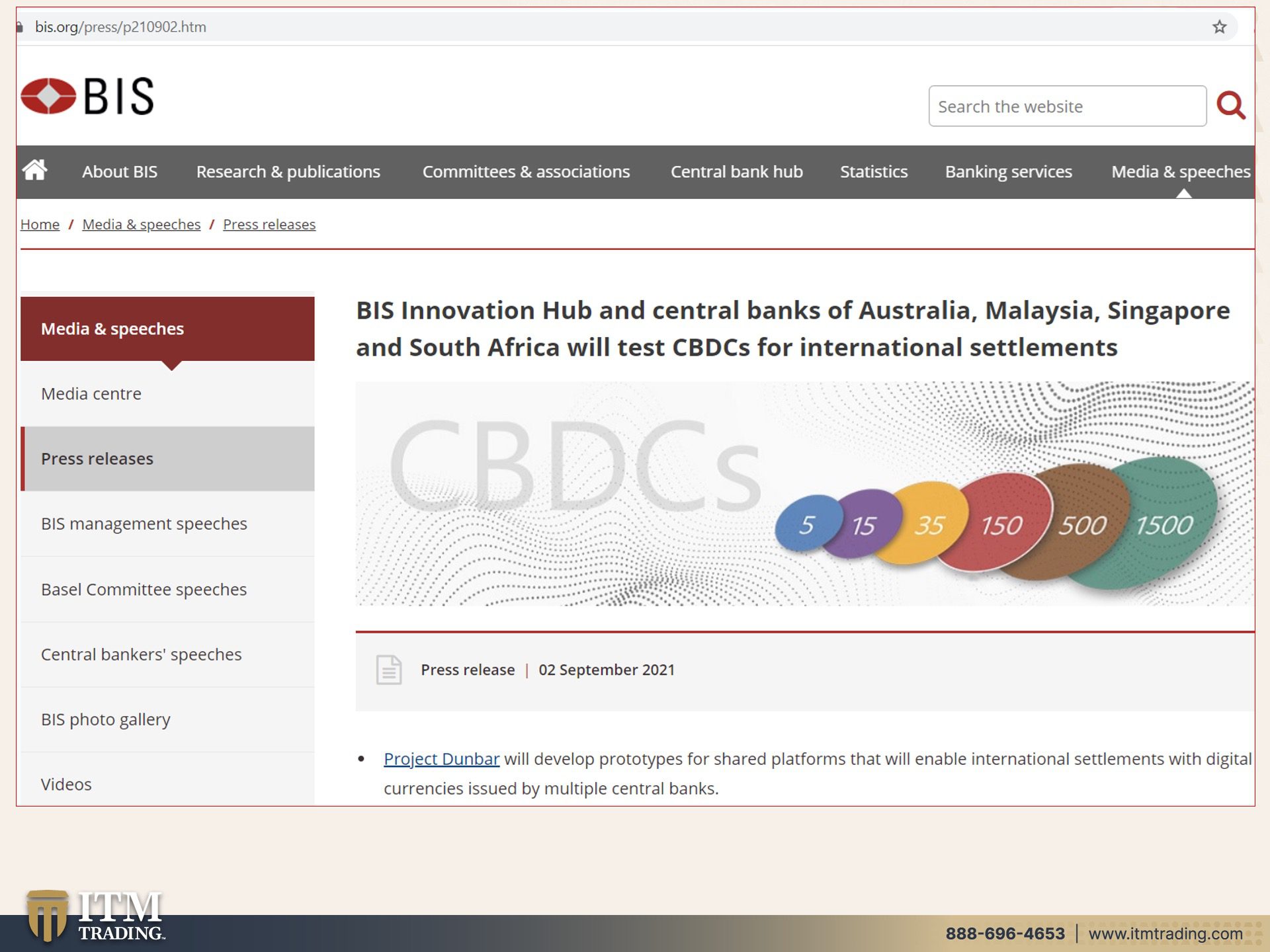This screenshot has width=1270, height=952.
Task: Open BIS photo gallery sidebar item
Action: [x=167, y=719]
